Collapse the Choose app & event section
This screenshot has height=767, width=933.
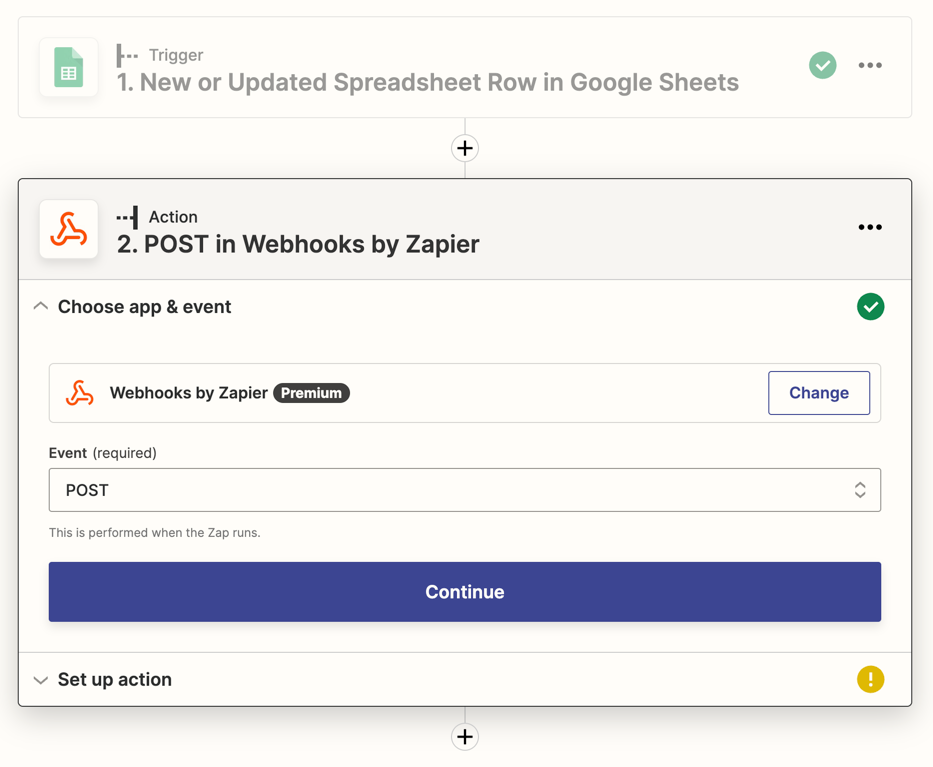pos(40,306)
